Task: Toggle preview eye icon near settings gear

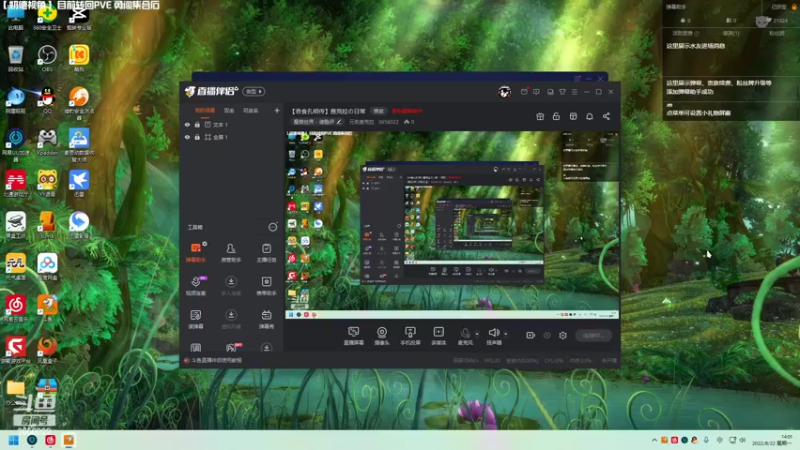Action: point(546,335)
